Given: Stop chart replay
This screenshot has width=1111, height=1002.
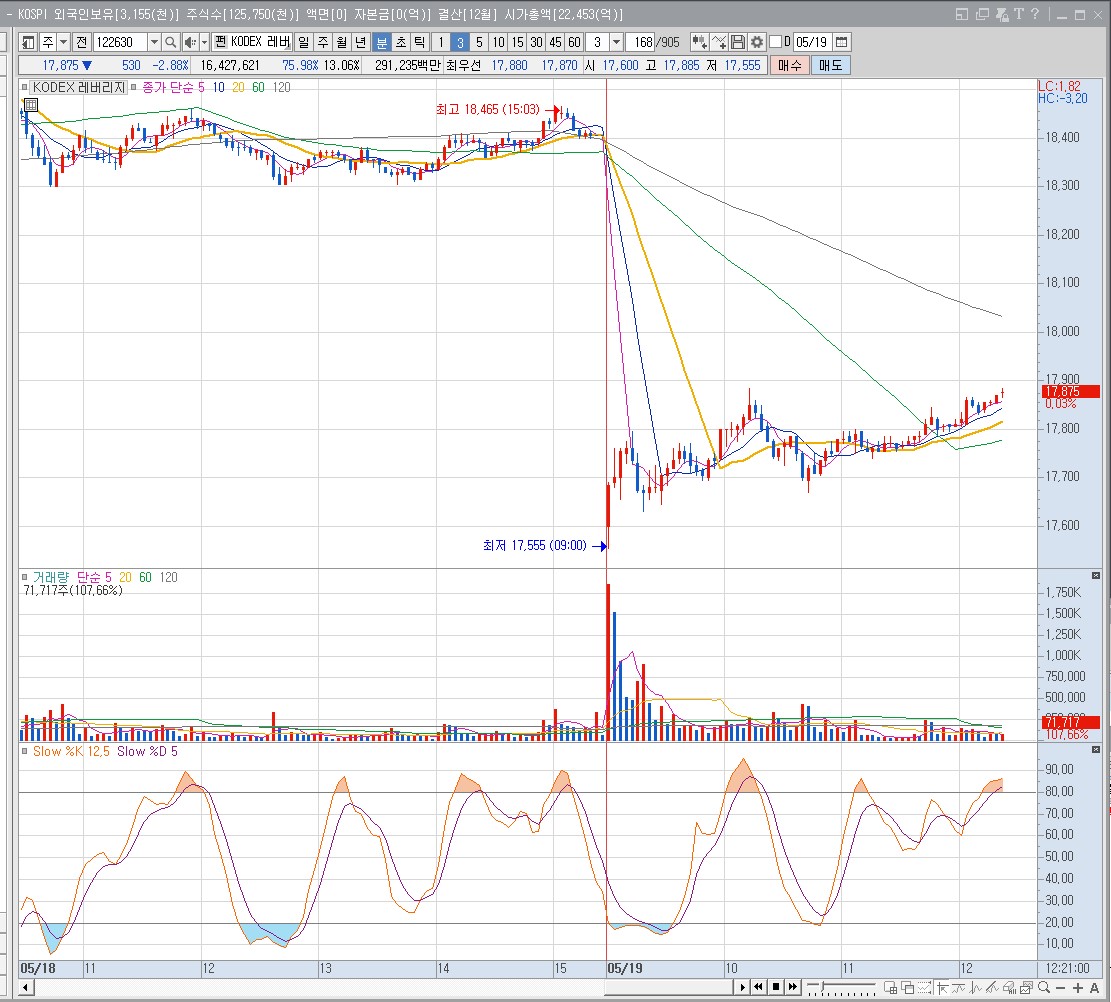Looking at the screenshot, I should (x=776, y=987).
